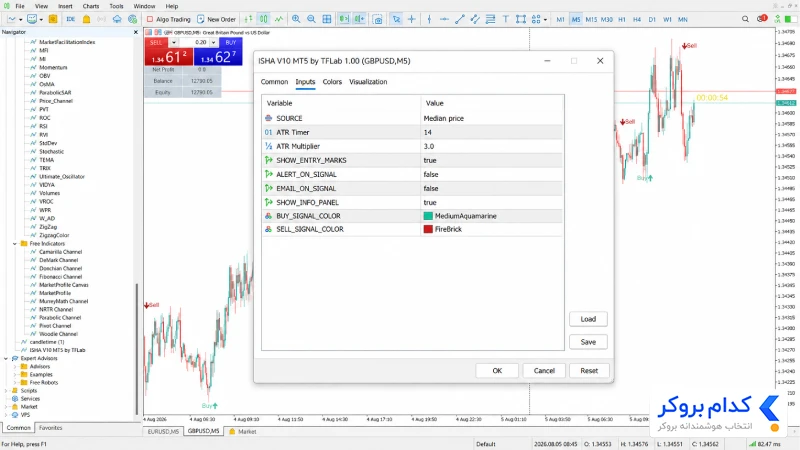The width and height of the screenshot is (800, 450).
Task: Switch chart to bar chart icon
Action: pyautogui.click(x=248, y=19)
